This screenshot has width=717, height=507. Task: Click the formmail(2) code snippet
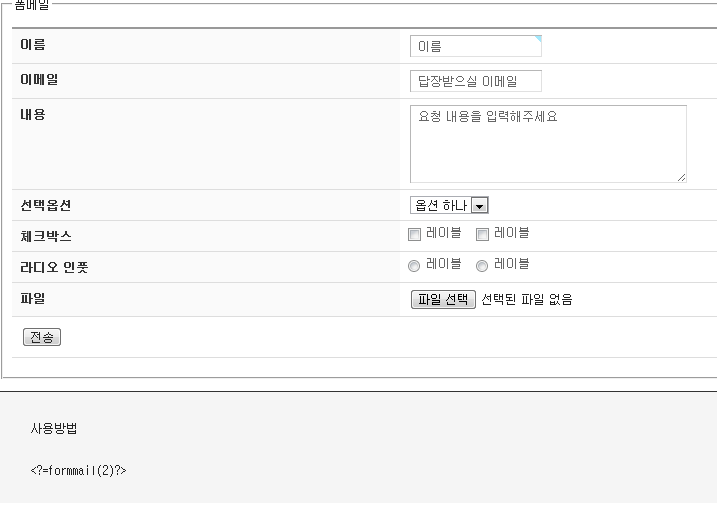coord(79,469)
